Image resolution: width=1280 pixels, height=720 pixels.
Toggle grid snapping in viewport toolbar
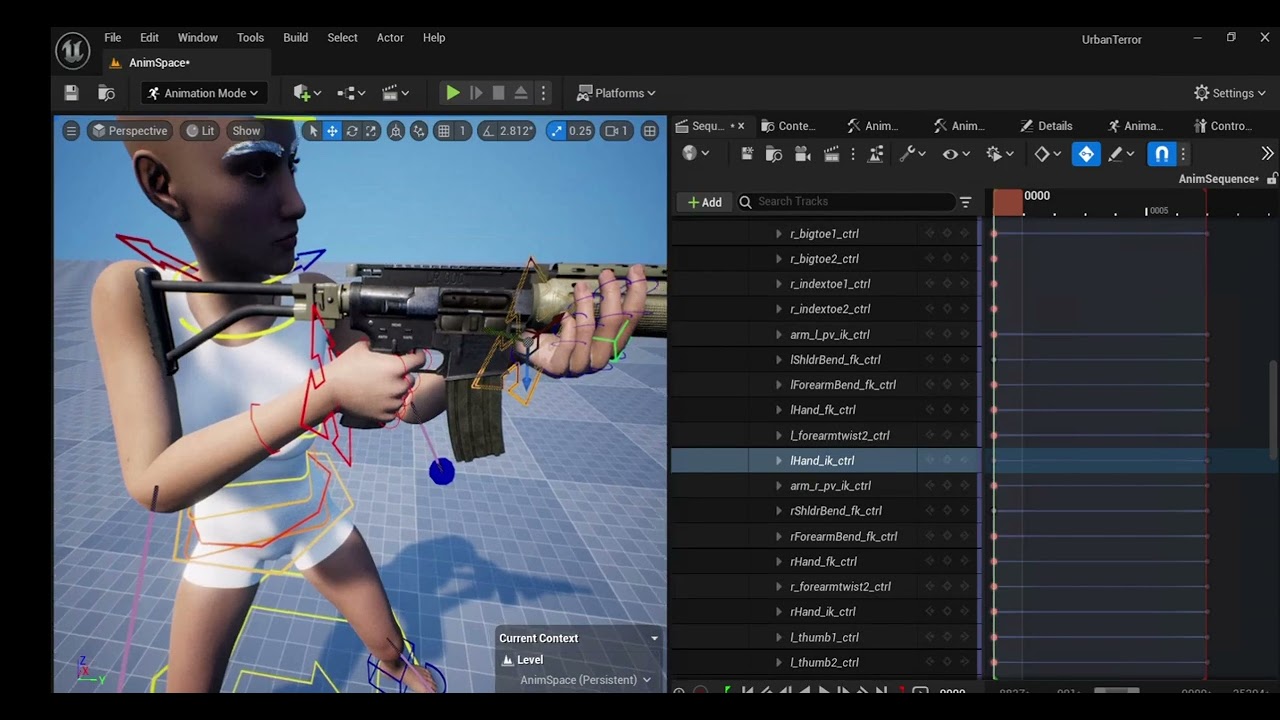(444, 131)
